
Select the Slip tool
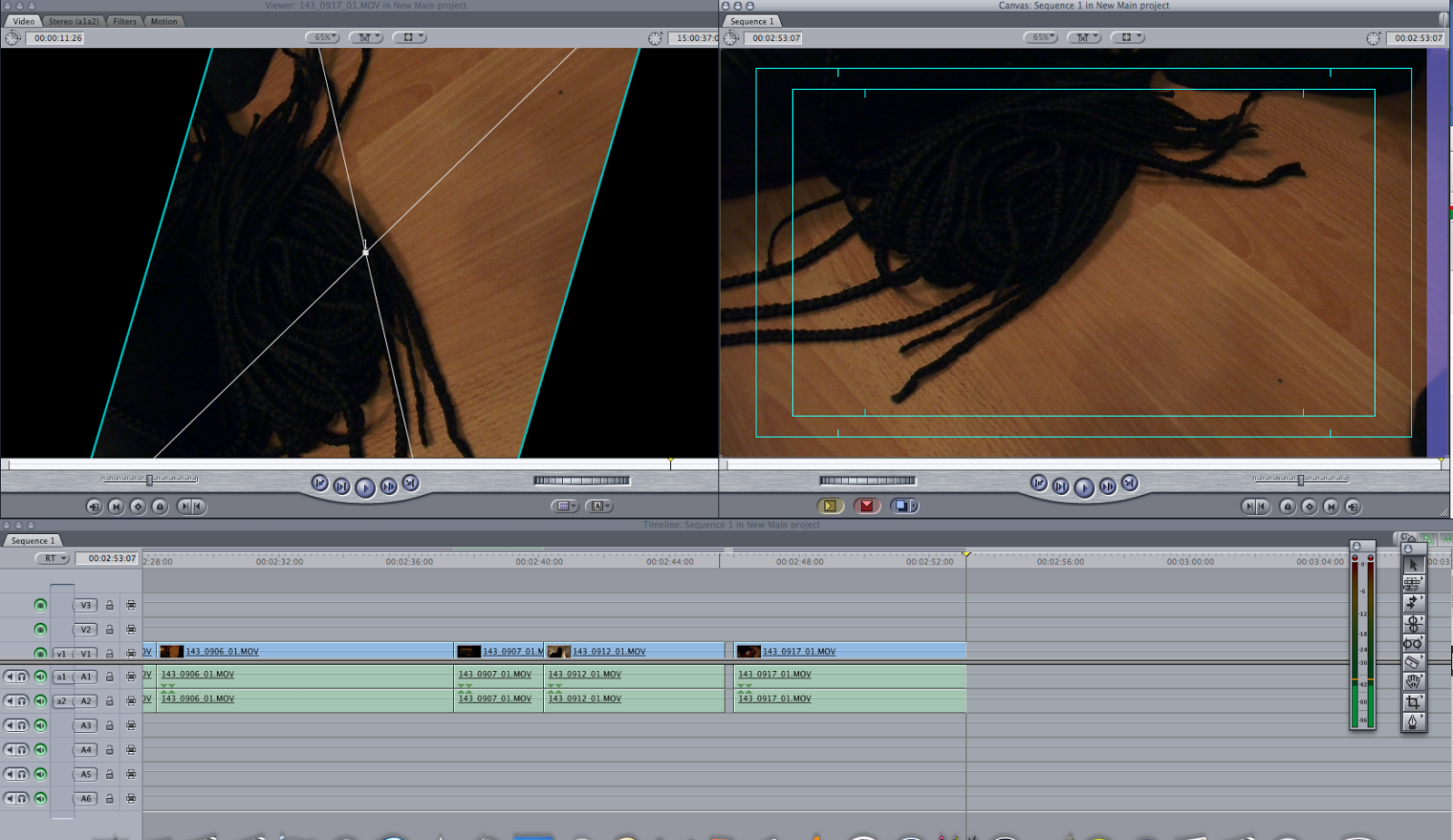1413,642
